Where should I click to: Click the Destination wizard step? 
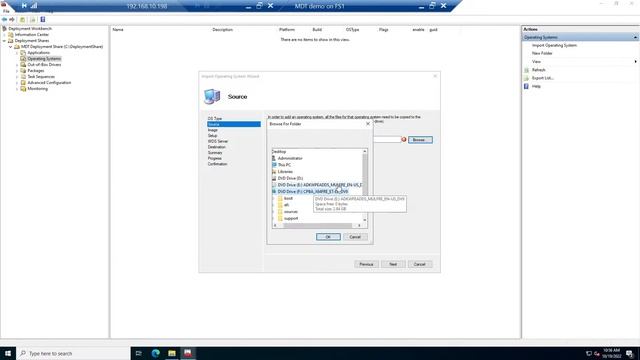pyautogui.click(x=217, y=147)
